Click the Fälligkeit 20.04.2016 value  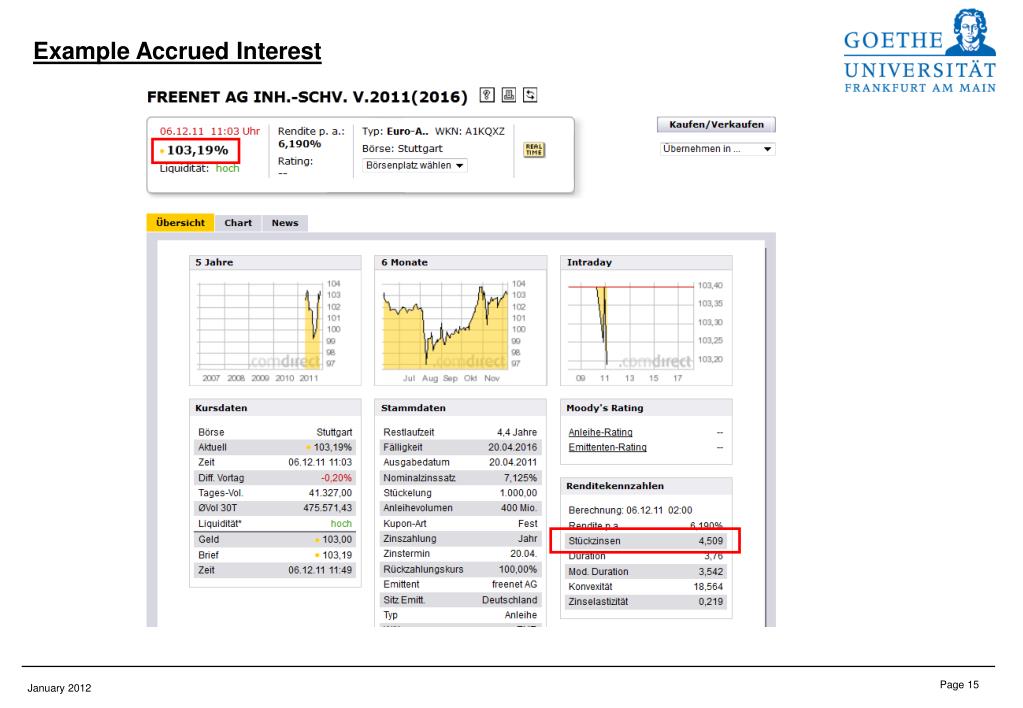(513, 447)
